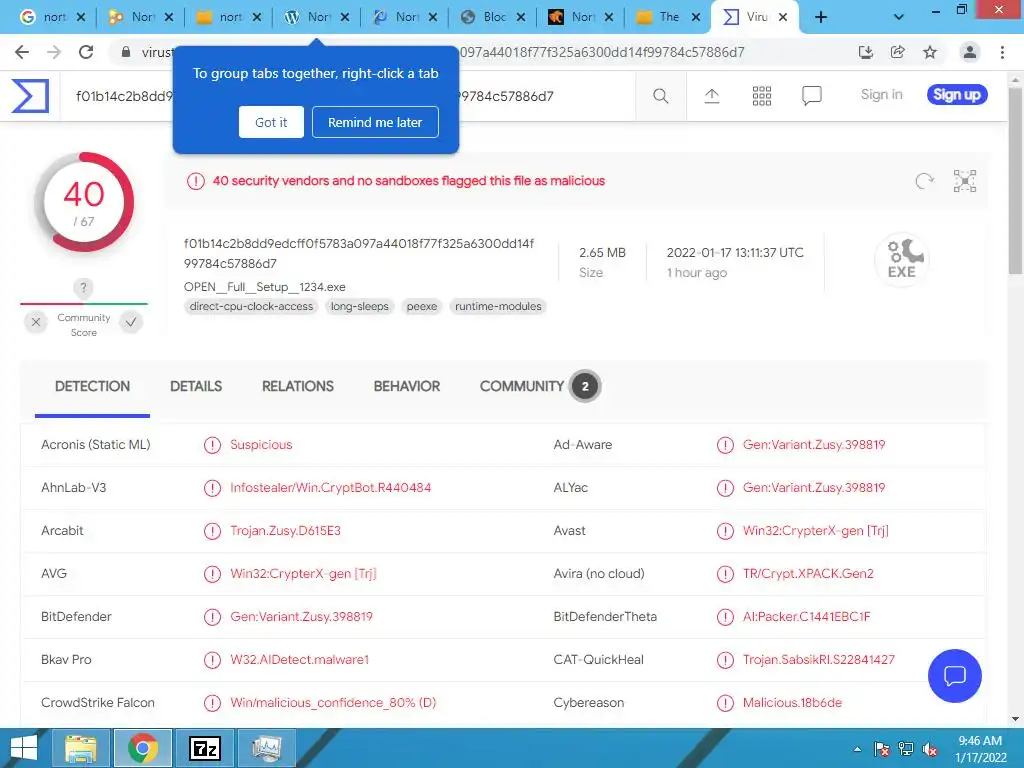This screenshot has width=1024, height=768.
Task: Click the Sign in link
Action: pyautogui.click(x=881, y=95)
